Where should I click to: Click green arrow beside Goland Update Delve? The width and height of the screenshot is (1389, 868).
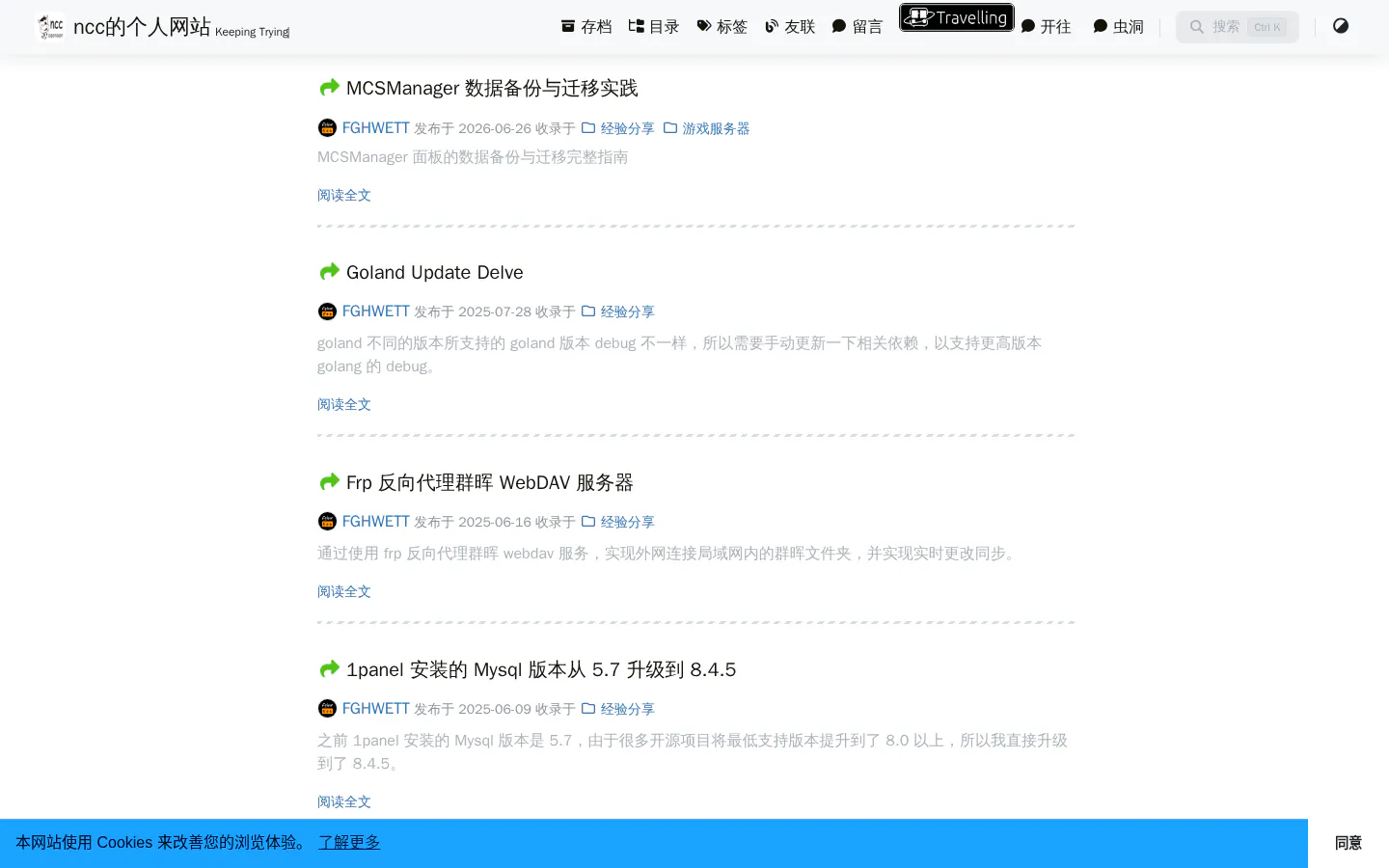point(329,271)
